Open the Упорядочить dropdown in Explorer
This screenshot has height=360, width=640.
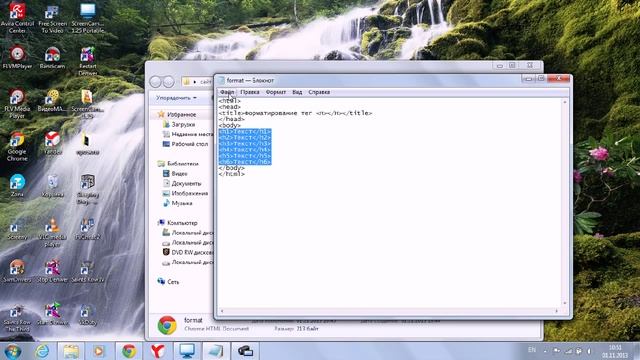[x=176, y=98]
